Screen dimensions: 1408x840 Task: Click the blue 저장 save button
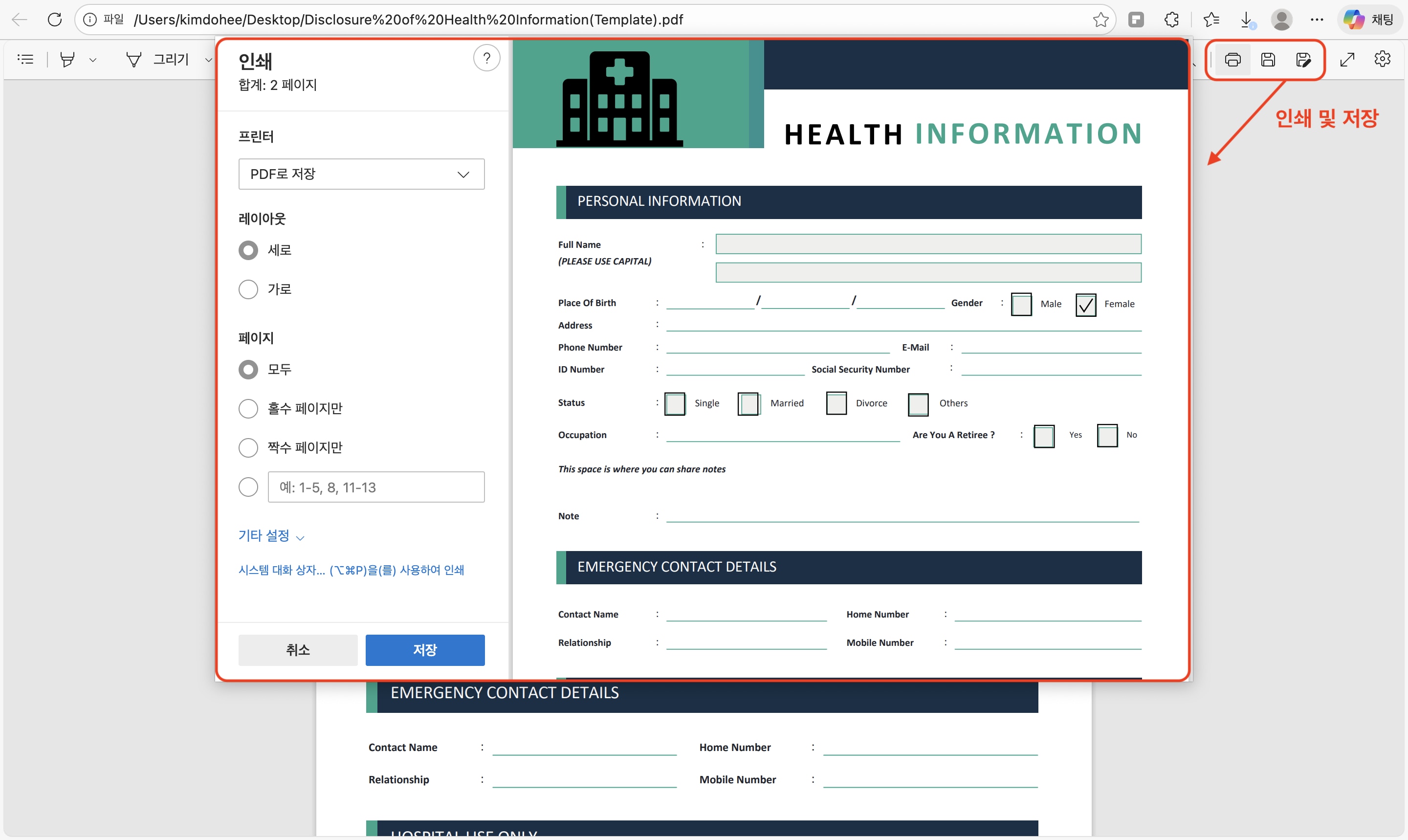click(424, 650)
